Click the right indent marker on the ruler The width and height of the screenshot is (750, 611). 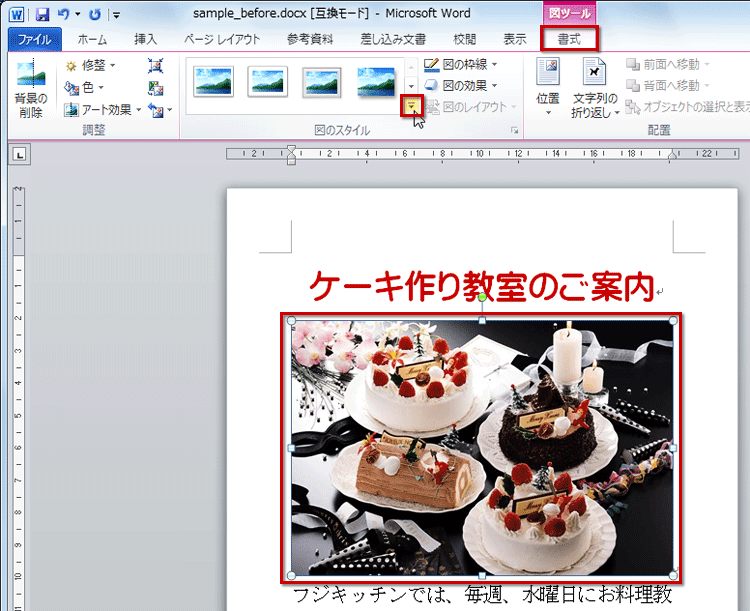tap(673, 154)
